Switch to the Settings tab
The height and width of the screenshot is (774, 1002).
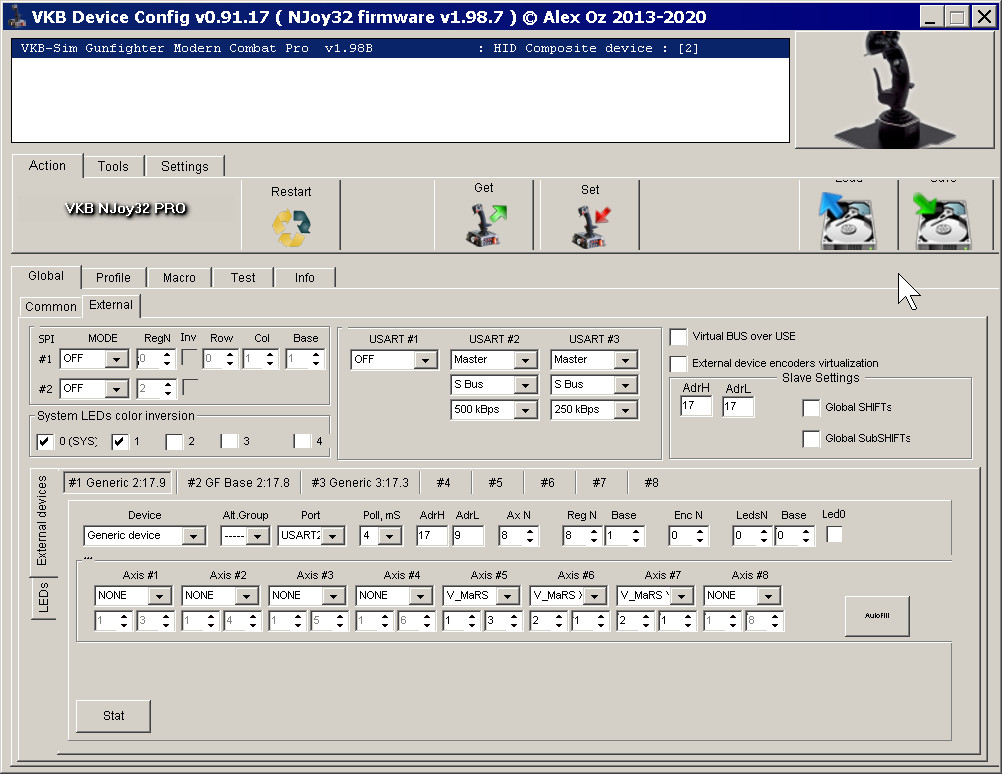pyautogui.click(x=185, y=166)
